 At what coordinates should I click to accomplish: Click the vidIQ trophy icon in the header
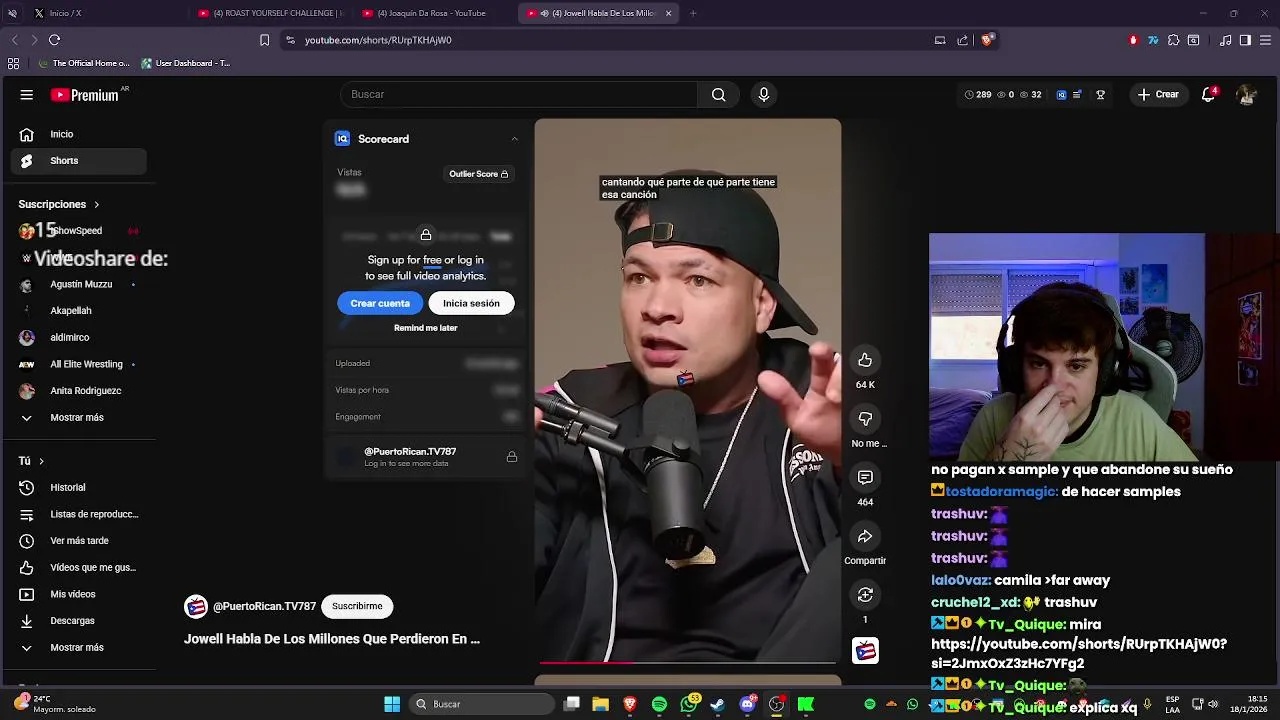click(x=1100, y=95)
